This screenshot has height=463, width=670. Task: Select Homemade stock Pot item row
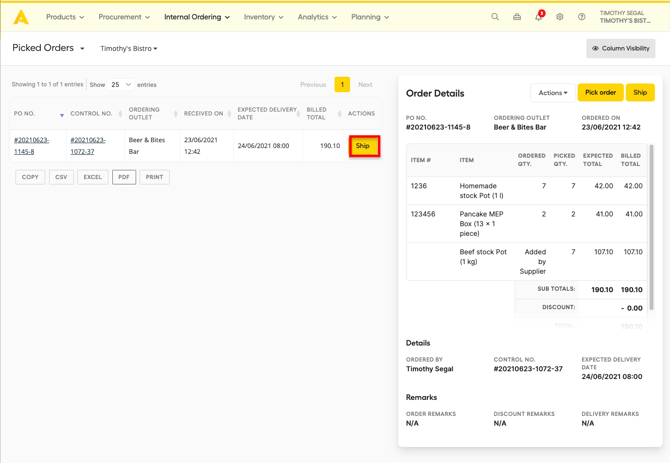[526, 191]
